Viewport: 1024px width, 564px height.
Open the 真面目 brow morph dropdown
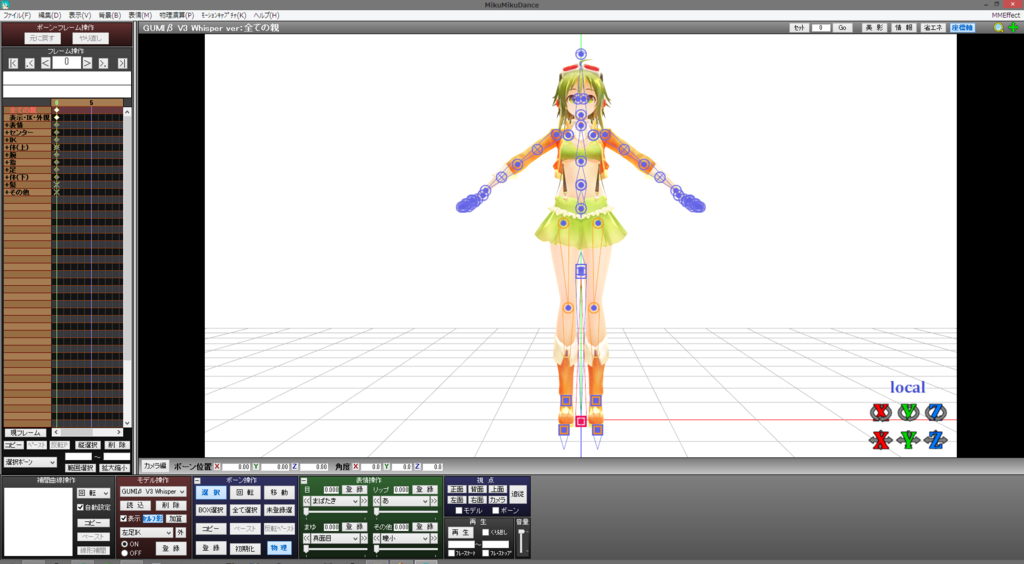tap(335, 539)
